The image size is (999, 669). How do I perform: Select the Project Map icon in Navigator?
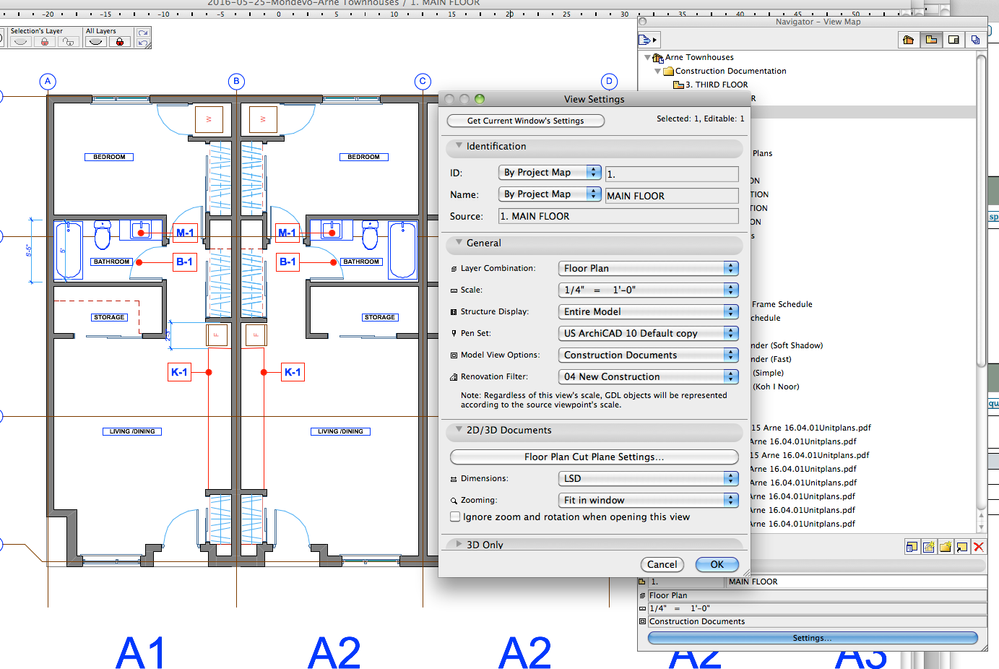click(906, 39)
